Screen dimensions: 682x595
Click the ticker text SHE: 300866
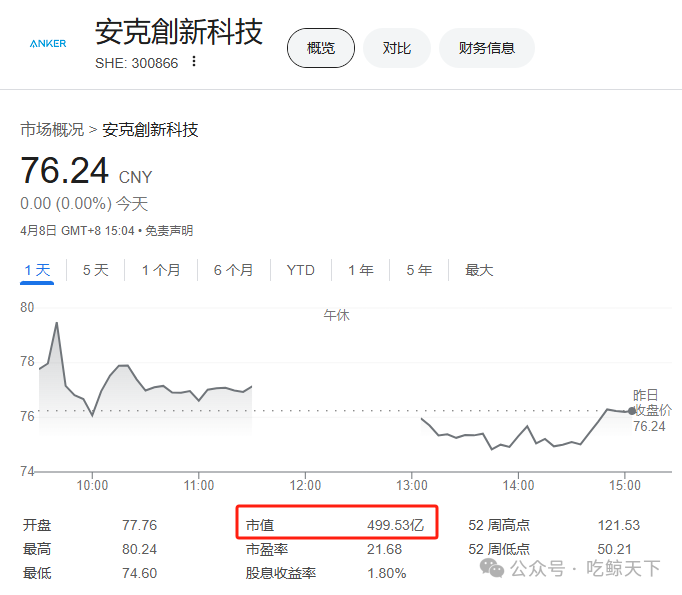point(137,63)
